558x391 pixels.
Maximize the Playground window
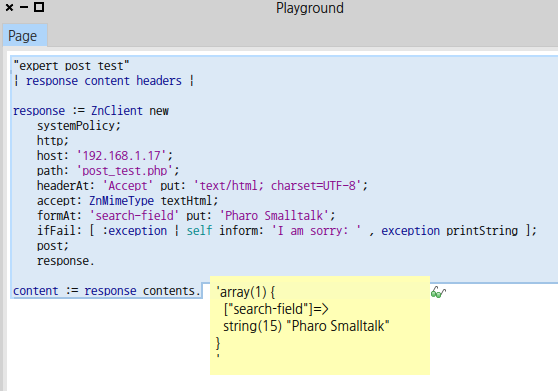pyautogui.click(x=39, y=7)
